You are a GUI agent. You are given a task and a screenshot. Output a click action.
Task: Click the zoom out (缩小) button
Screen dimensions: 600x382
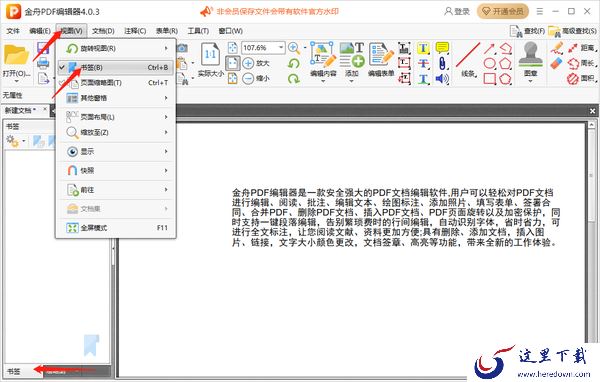tap(256, 78)
